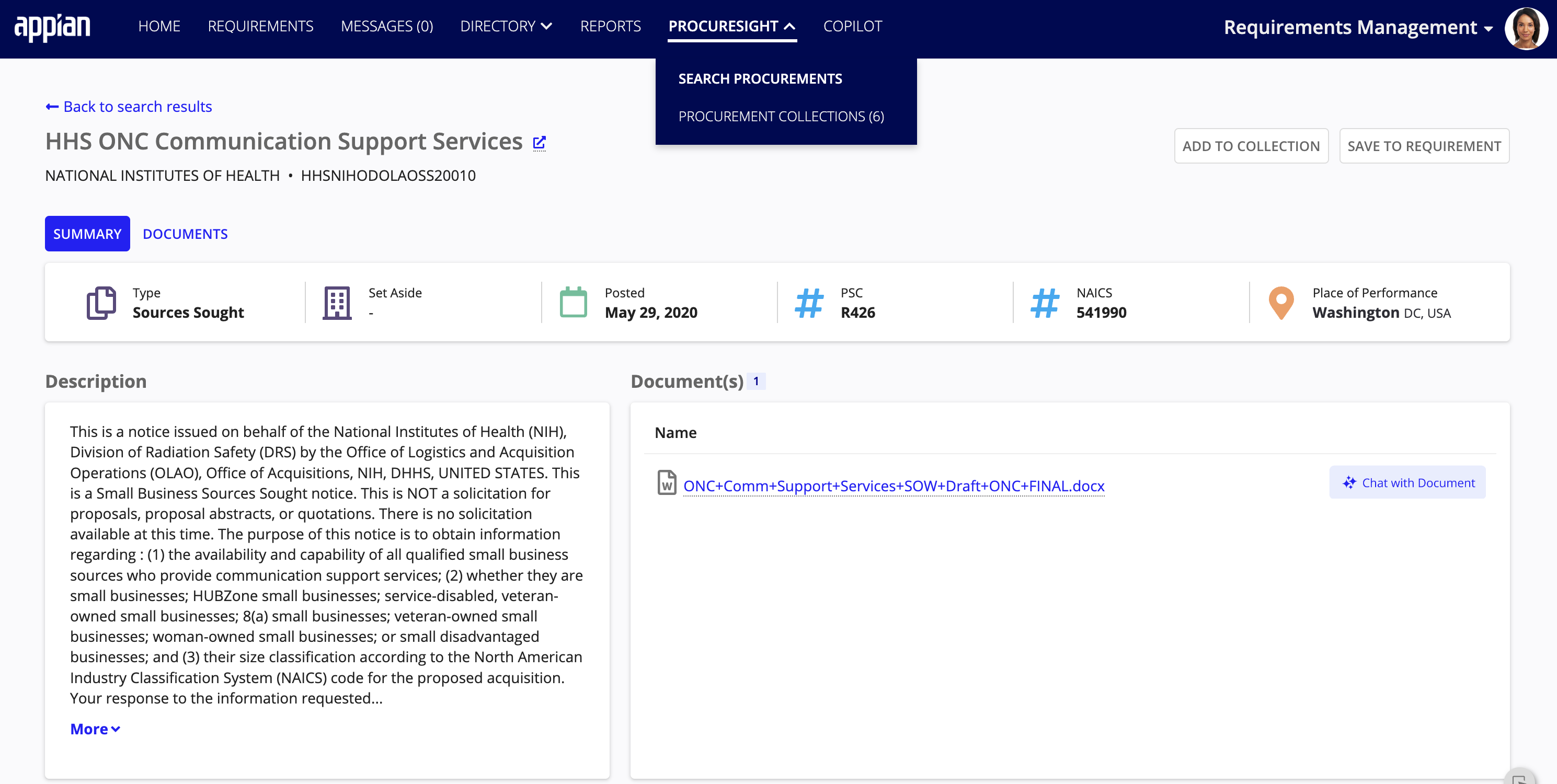Expand the Directory dropdown menu
The height and width of the screenshot is (784, 1557).
click(x=506, y=26)
